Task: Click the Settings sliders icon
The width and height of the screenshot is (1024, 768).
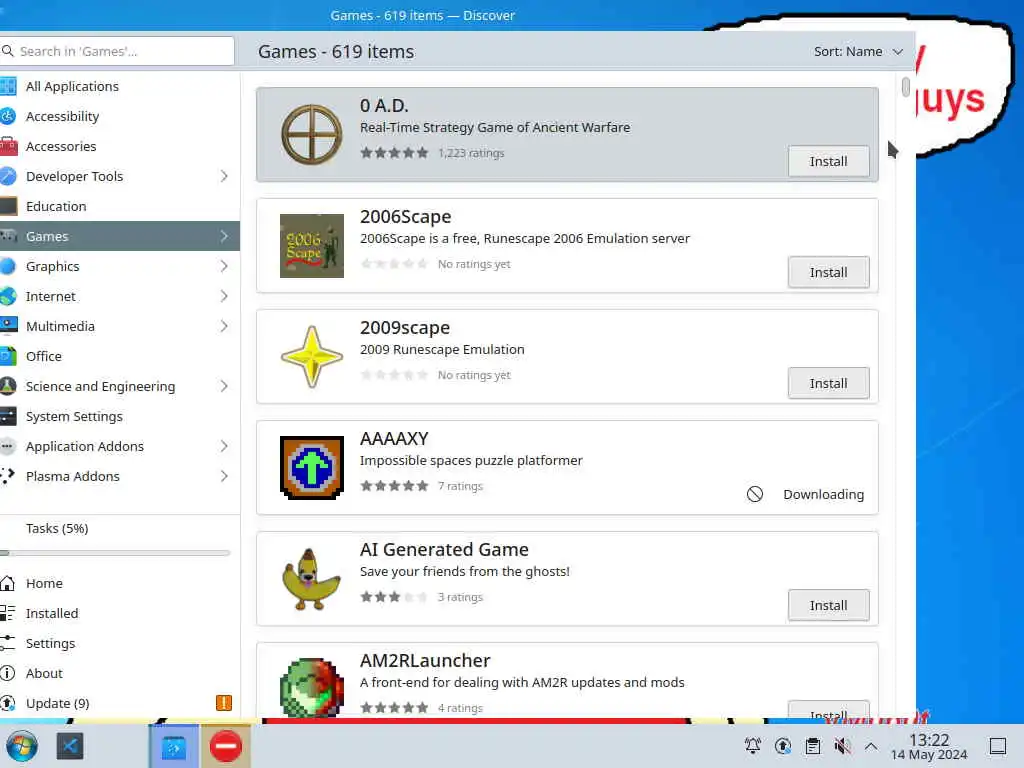Action: [x=7, y=643]
